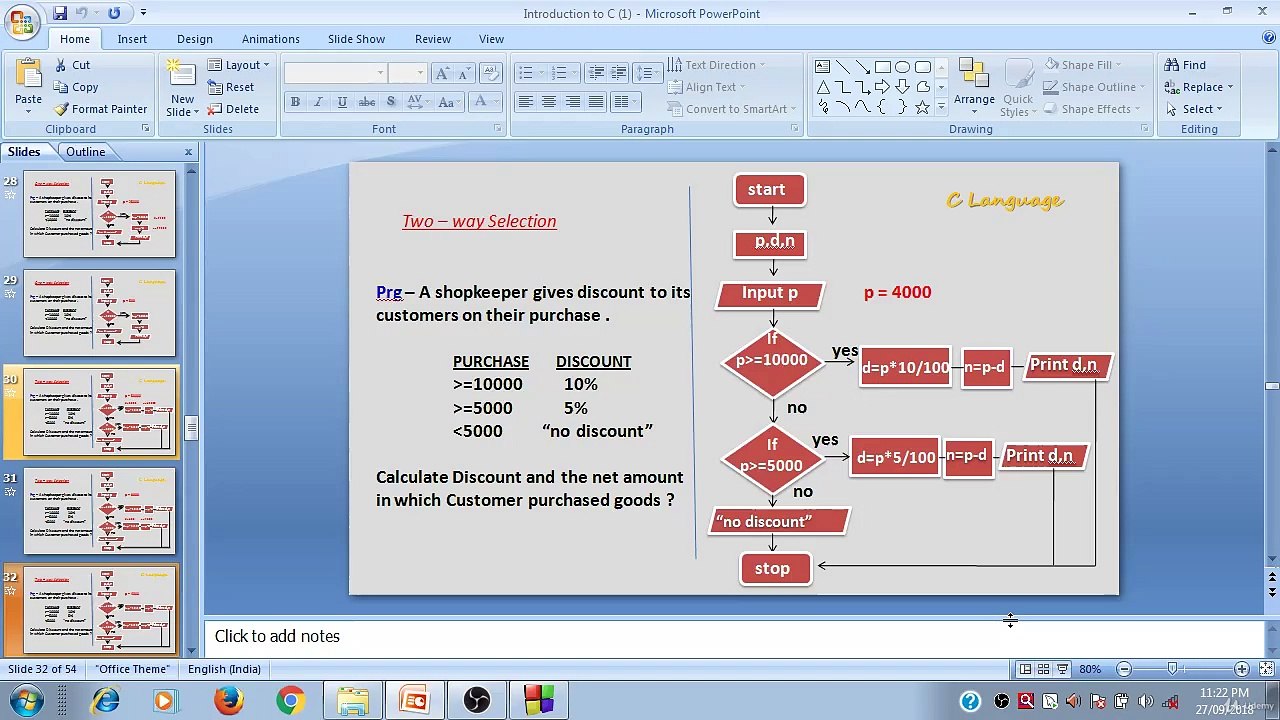Toggle Italic formatting
Screen dimensions: 1280x720
tap(318, 102)
